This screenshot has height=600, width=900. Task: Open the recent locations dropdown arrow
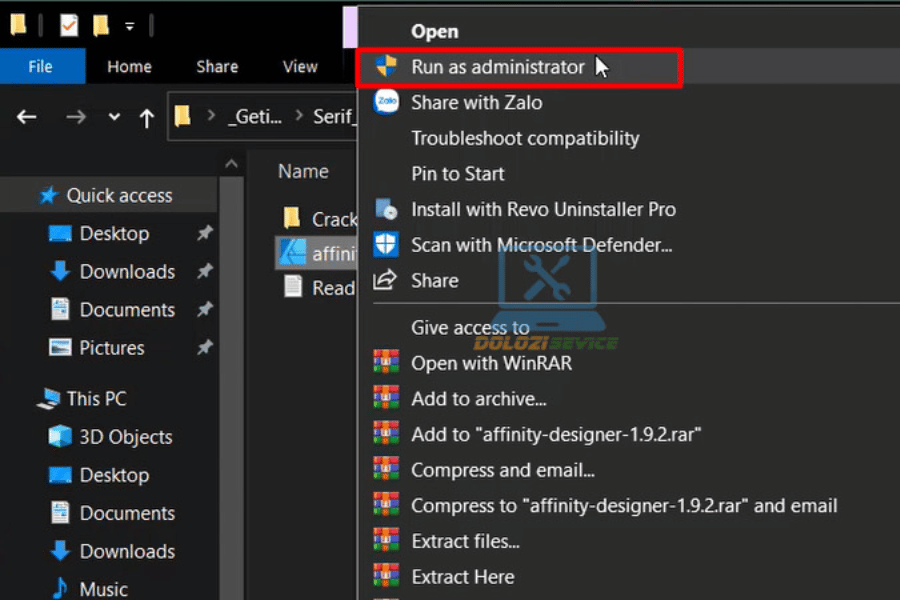pyautogui.click(x=114, y=118)
